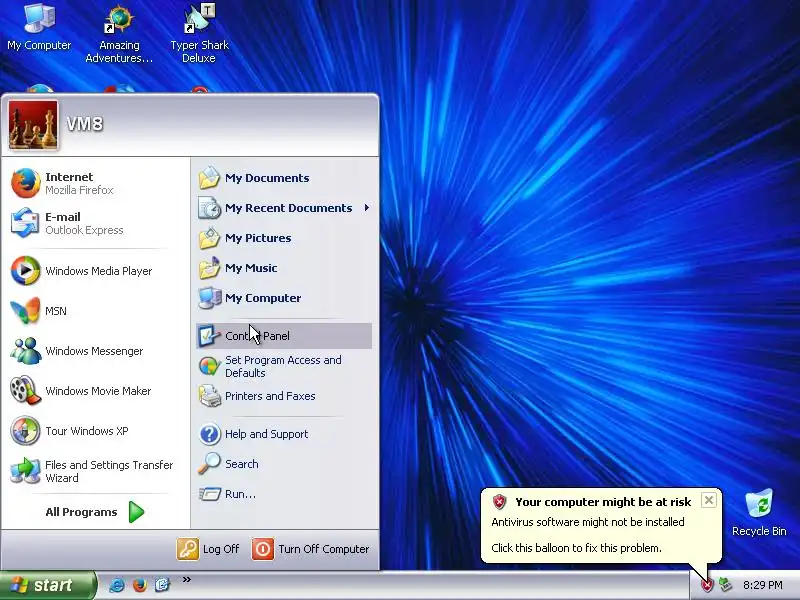Click the network connection tray icon
Screen dimensions: 800x600
click(x=725, y=585)
